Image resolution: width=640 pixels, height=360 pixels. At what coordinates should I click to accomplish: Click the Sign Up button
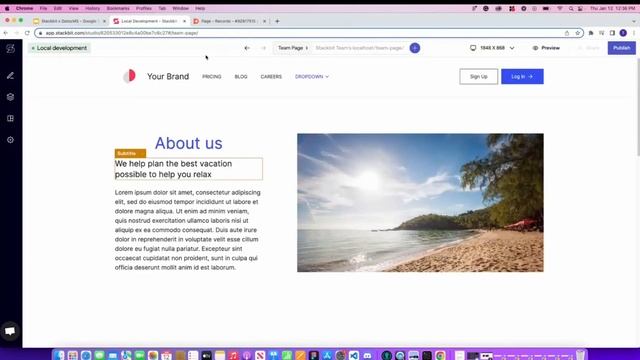pyautogui.click(x=478, y=76)
